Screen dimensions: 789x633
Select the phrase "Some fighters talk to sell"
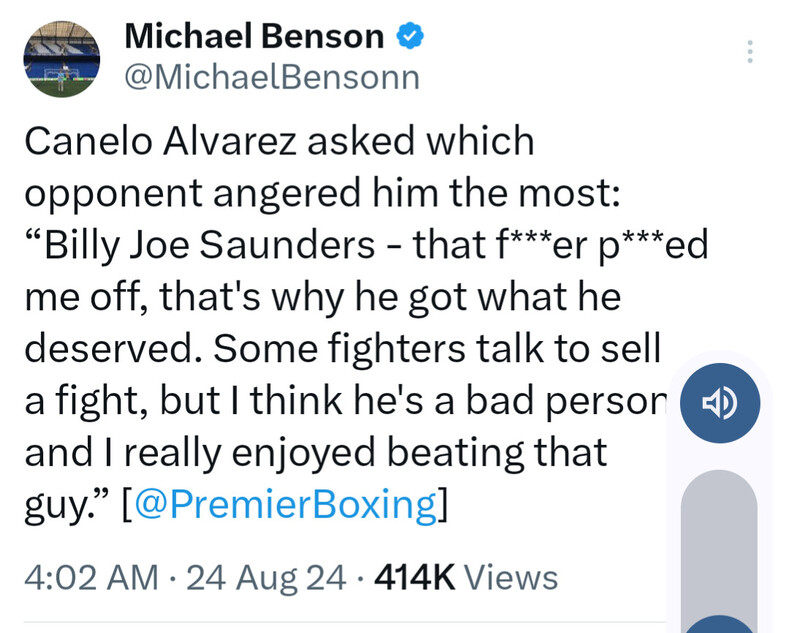pos(438,349)
